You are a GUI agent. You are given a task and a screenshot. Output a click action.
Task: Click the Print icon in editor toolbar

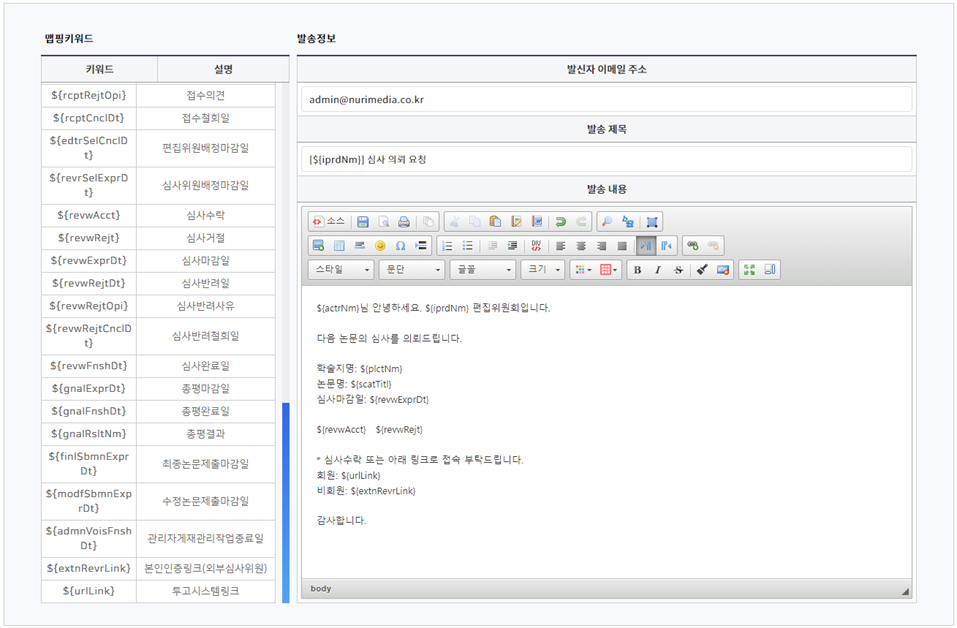coord(403,222)
